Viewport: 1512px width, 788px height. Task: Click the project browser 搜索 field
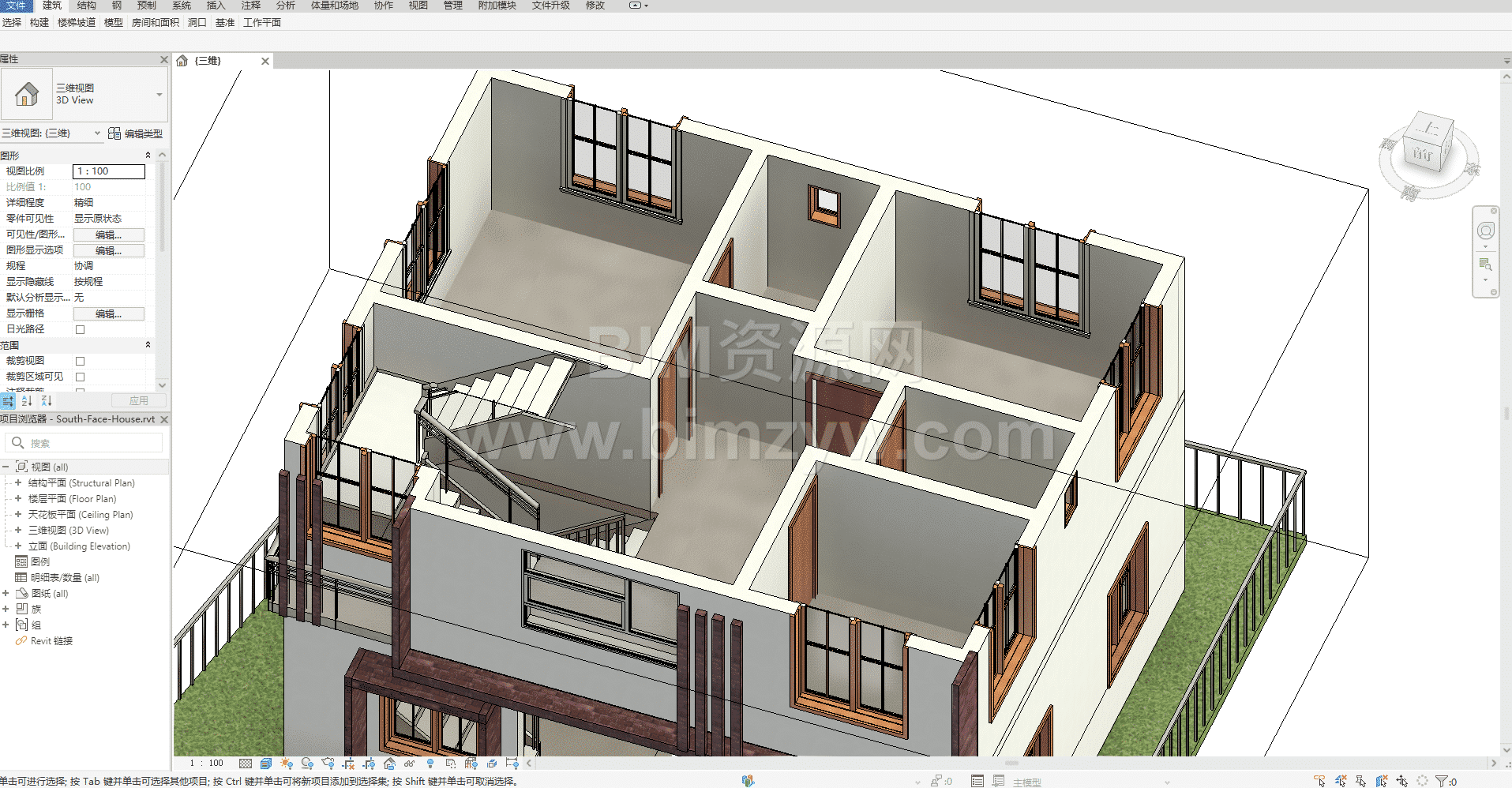pos(87,443)
